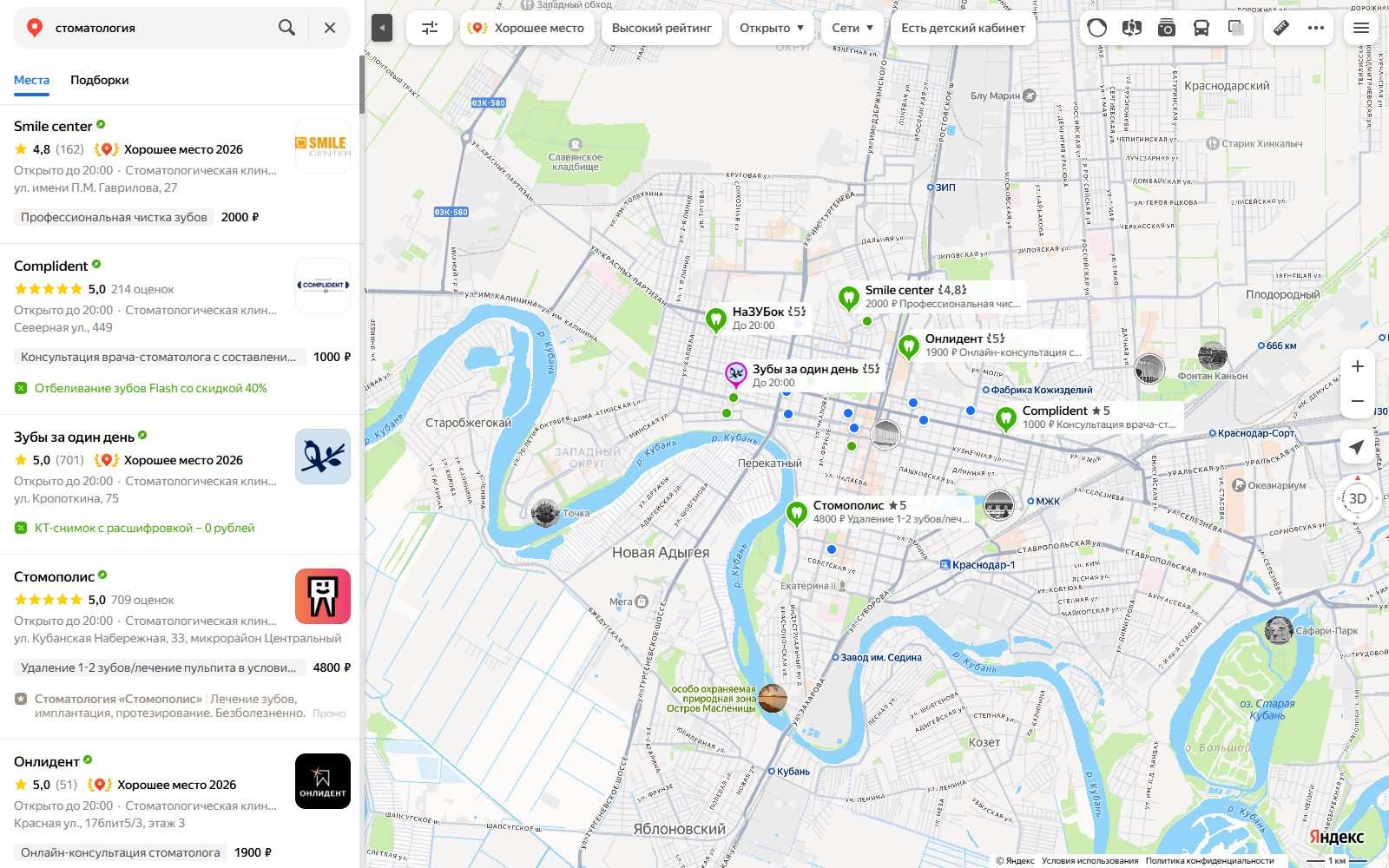Click the Сафари-Парк photo marker
Viewport: 1389px width, 868px height.
point(1279,630)
